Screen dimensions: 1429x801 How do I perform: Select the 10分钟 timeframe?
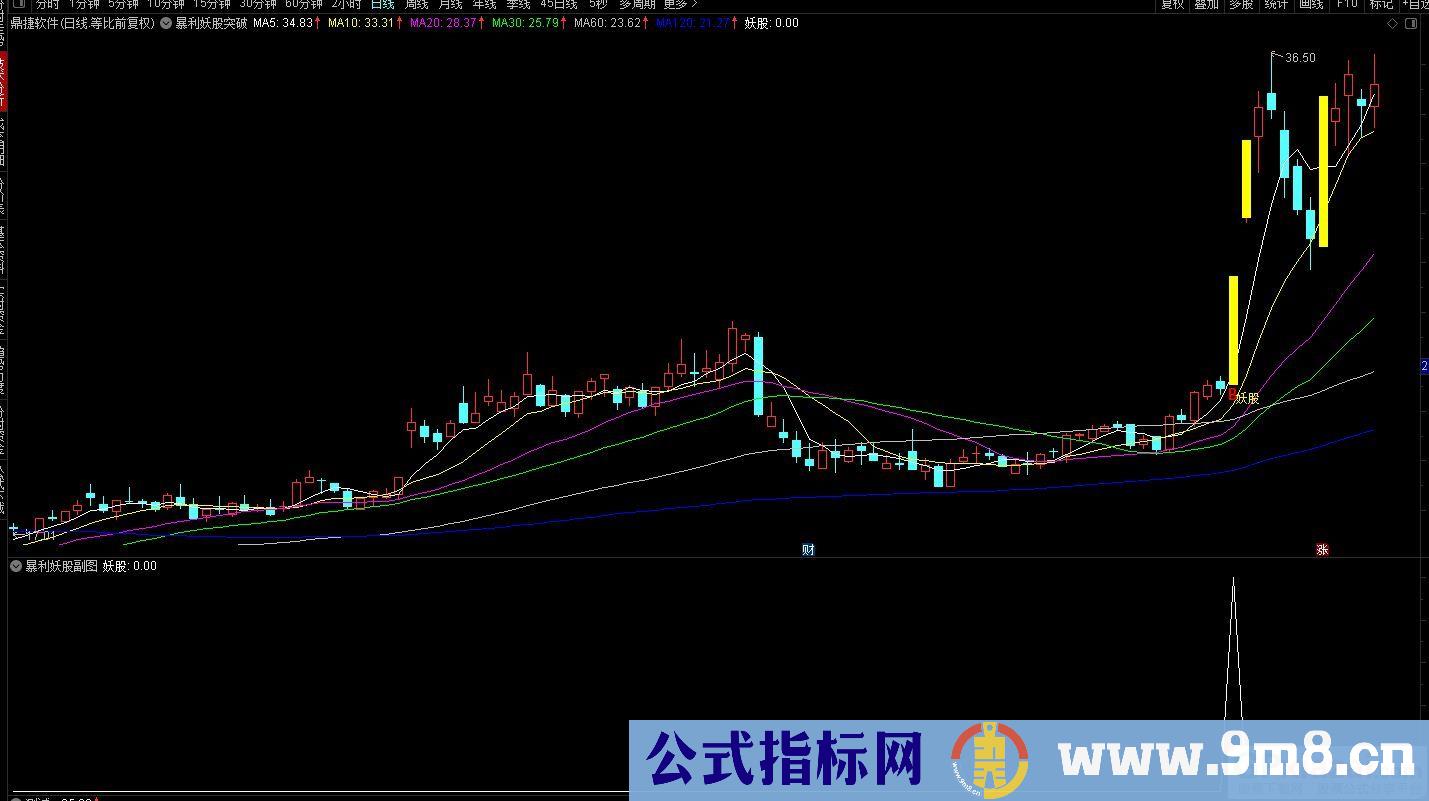[166, 5]
